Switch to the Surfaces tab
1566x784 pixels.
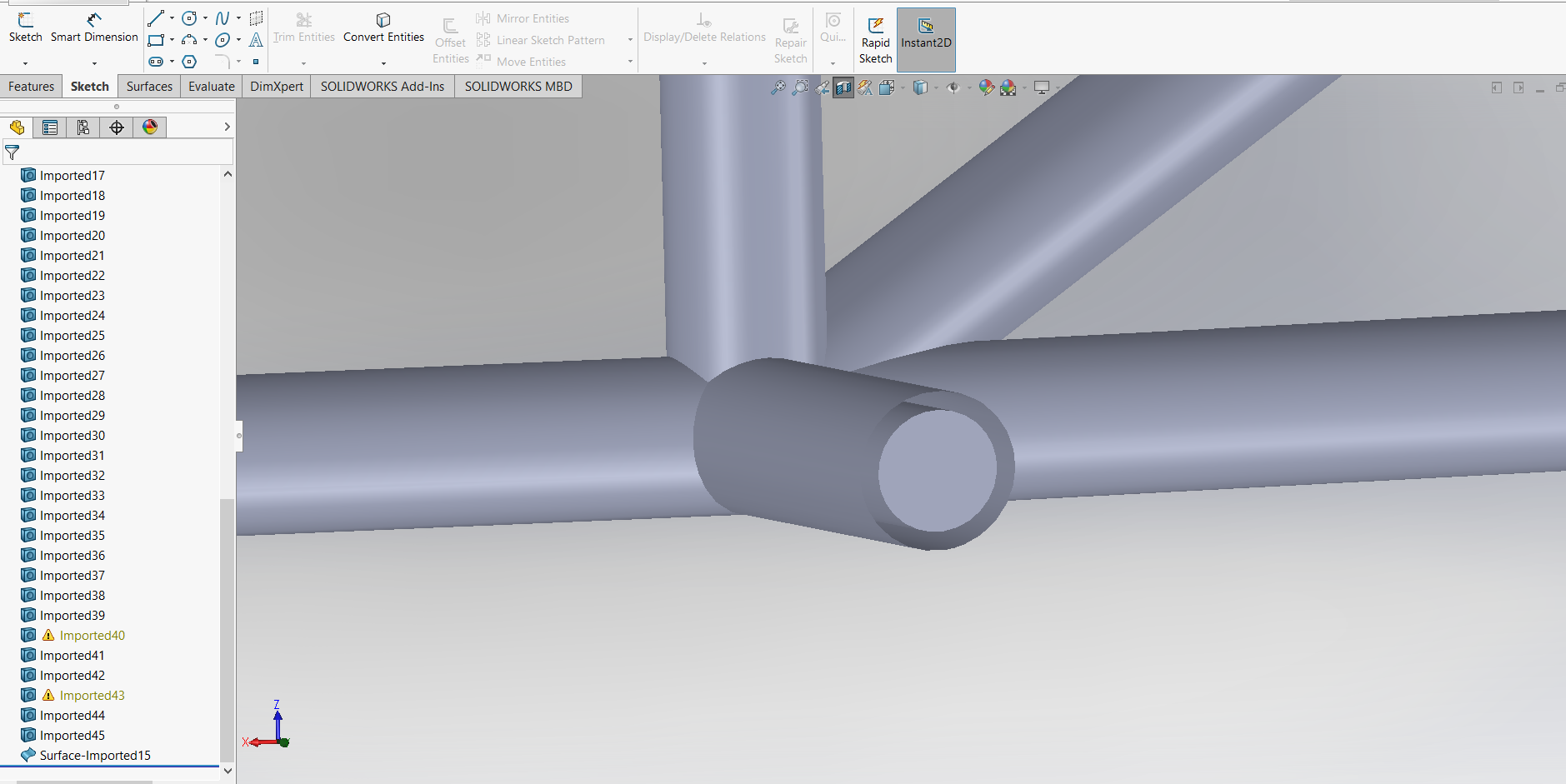149,87
